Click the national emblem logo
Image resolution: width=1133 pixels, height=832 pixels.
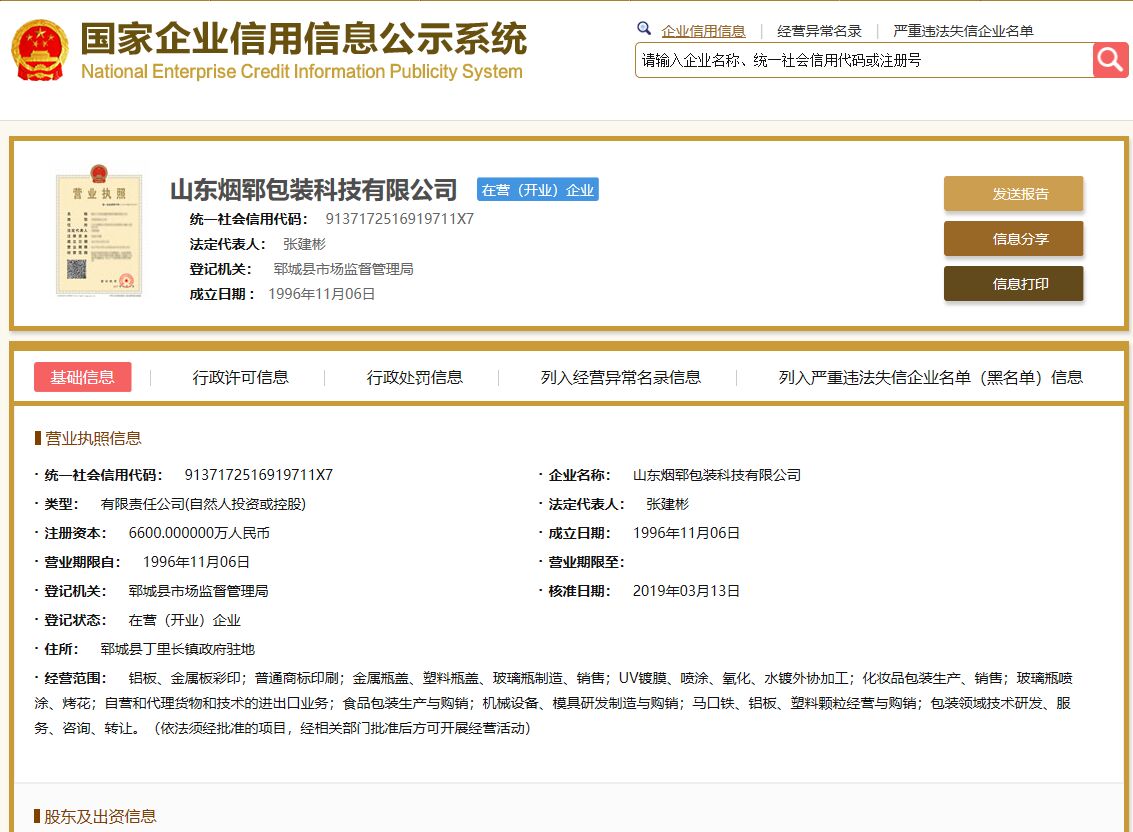(40, 49)
